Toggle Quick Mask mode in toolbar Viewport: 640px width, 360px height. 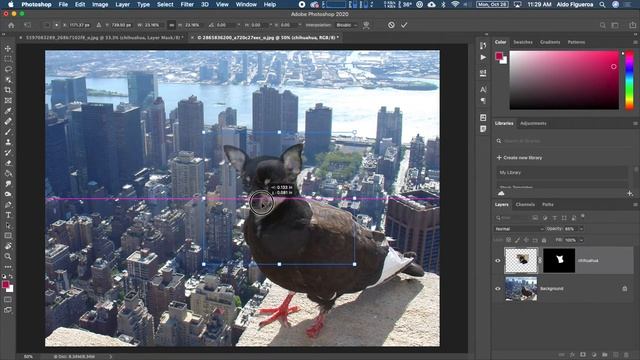point(8,300)
